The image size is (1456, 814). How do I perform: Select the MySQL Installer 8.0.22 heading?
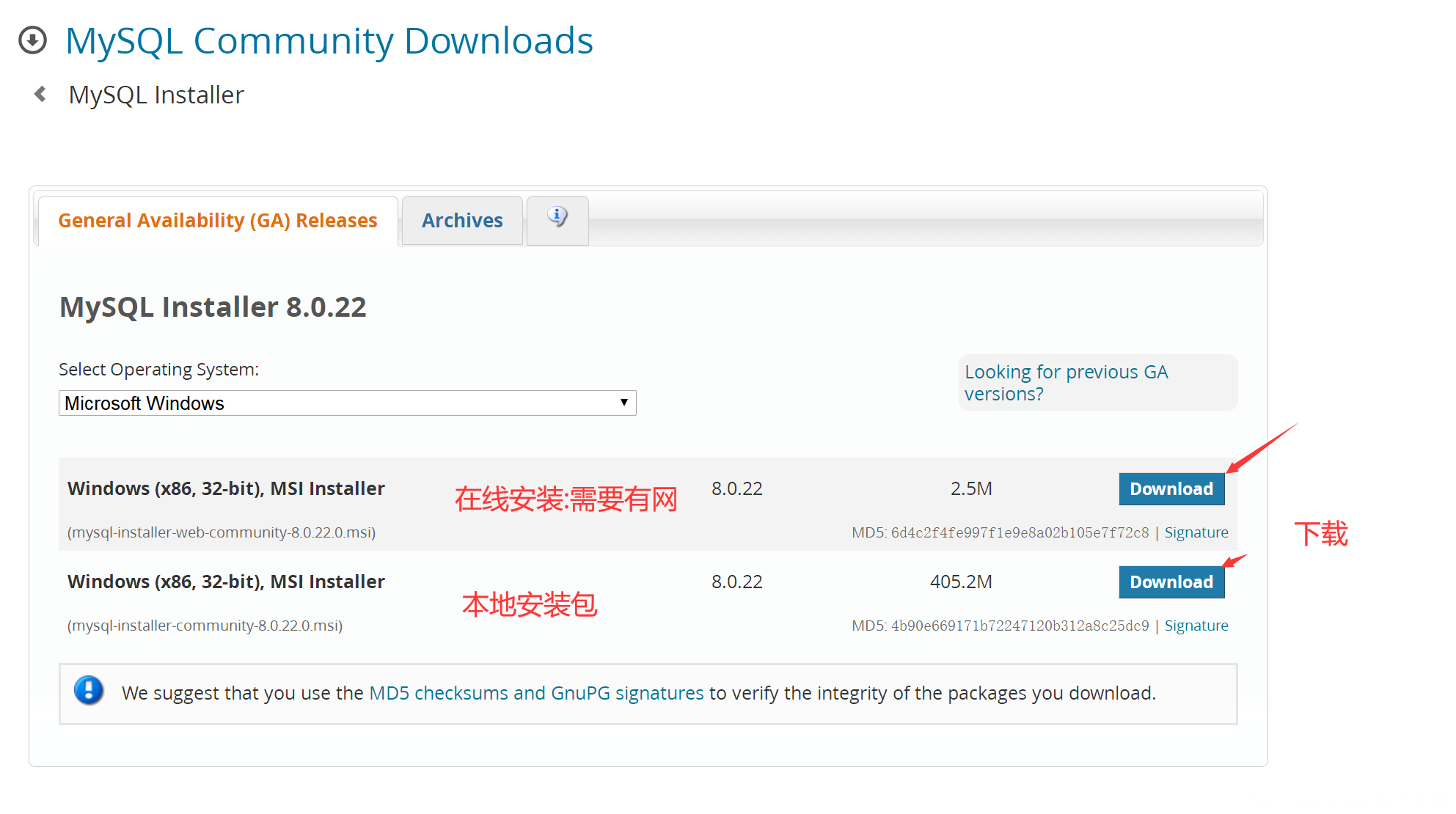213,307
